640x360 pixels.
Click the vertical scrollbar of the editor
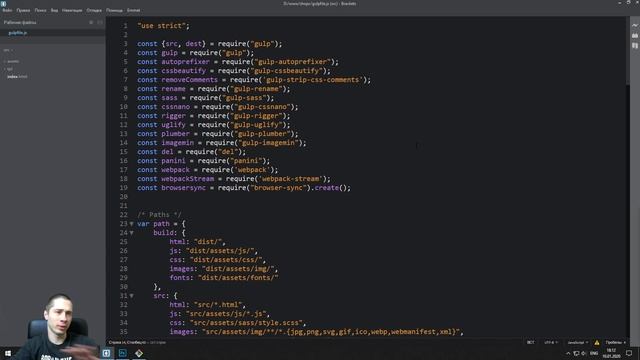628,51
